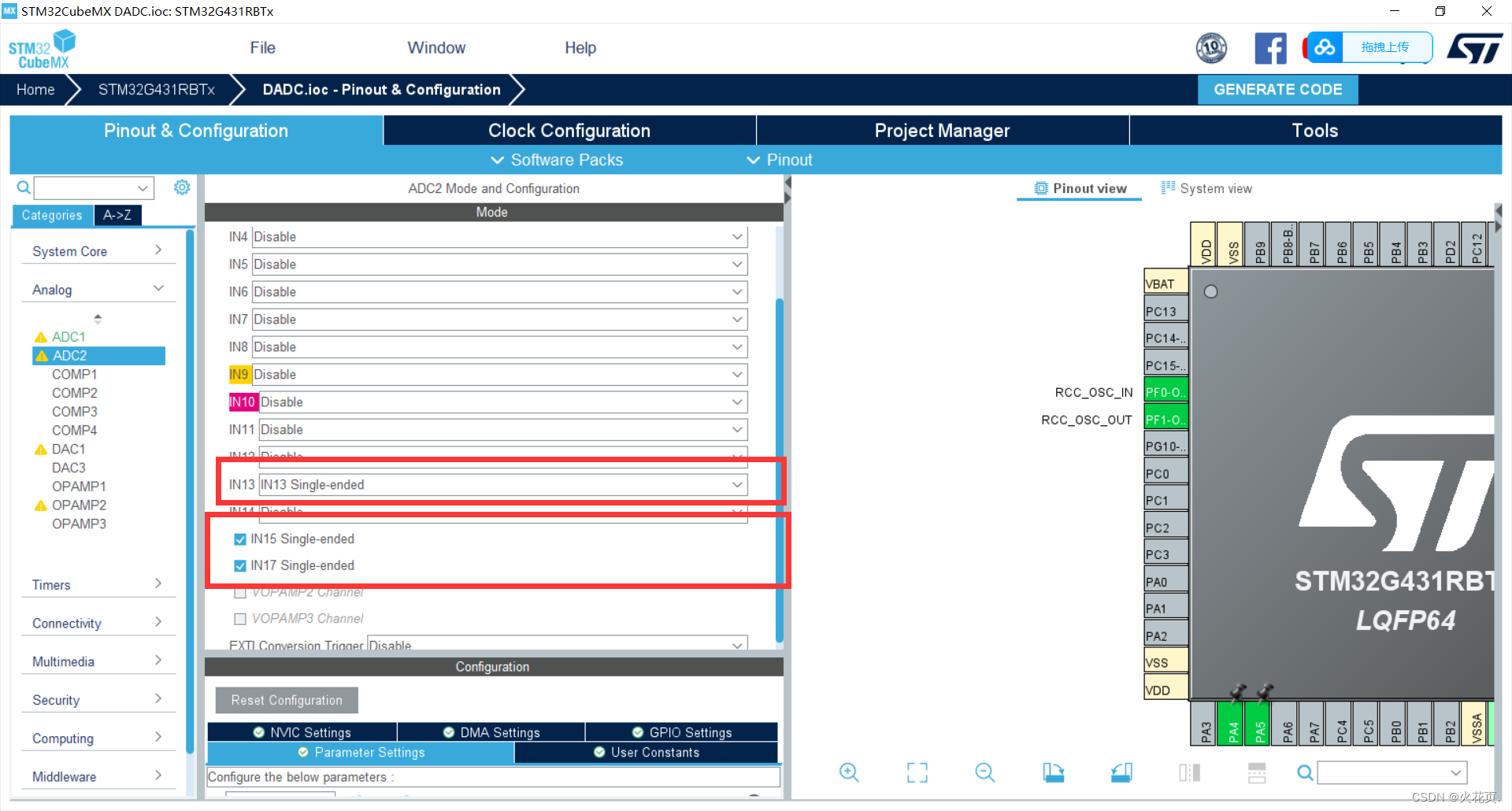
Task: Expand the Connectivity category
Action: click(x=98, y=624)
